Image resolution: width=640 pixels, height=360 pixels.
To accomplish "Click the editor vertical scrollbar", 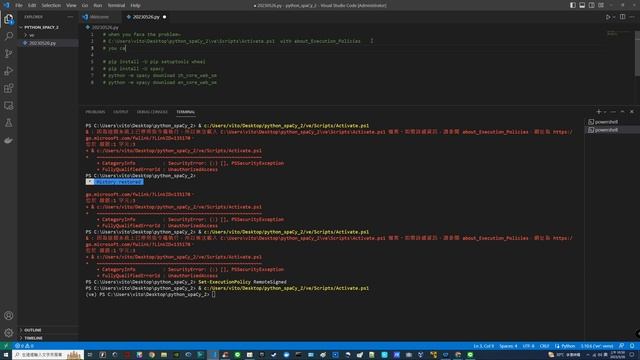I will [x=637, y=53].
